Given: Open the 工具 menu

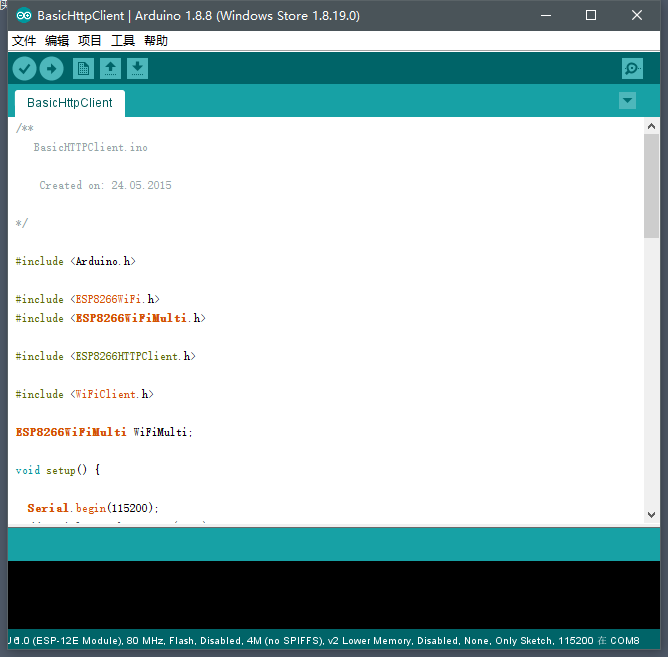Looking at the screenshot, I should point(123,41).
